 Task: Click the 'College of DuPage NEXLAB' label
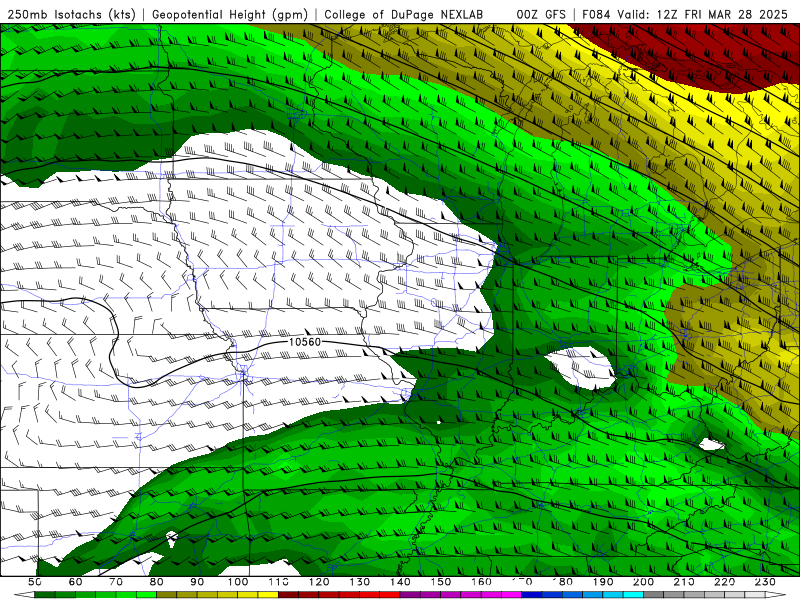point(404,14)
